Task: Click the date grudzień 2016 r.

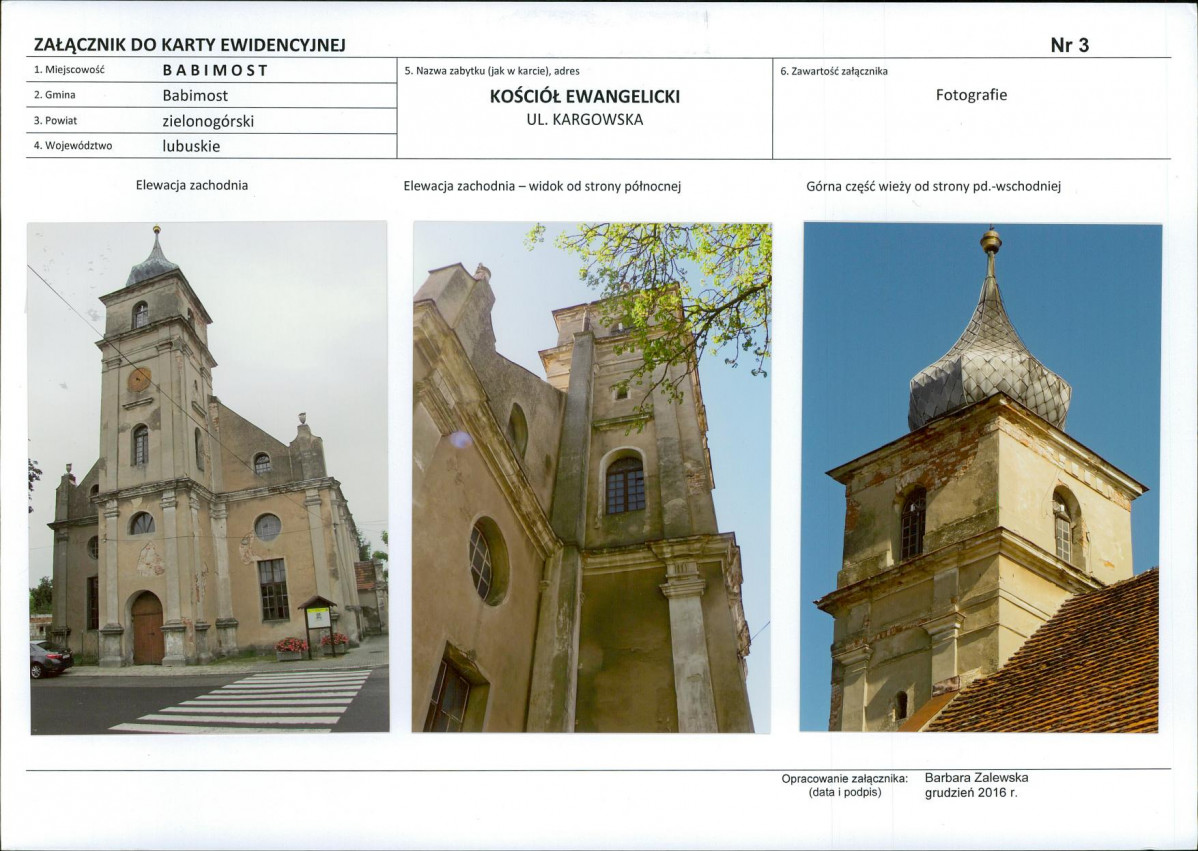Action: tap(971, 793)
